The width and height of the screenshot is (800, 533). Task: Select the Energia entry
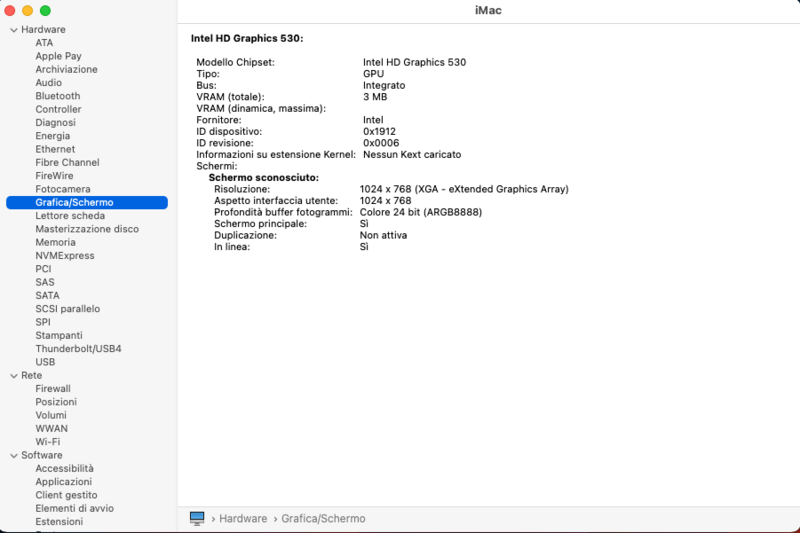click(x=53, y=136)
